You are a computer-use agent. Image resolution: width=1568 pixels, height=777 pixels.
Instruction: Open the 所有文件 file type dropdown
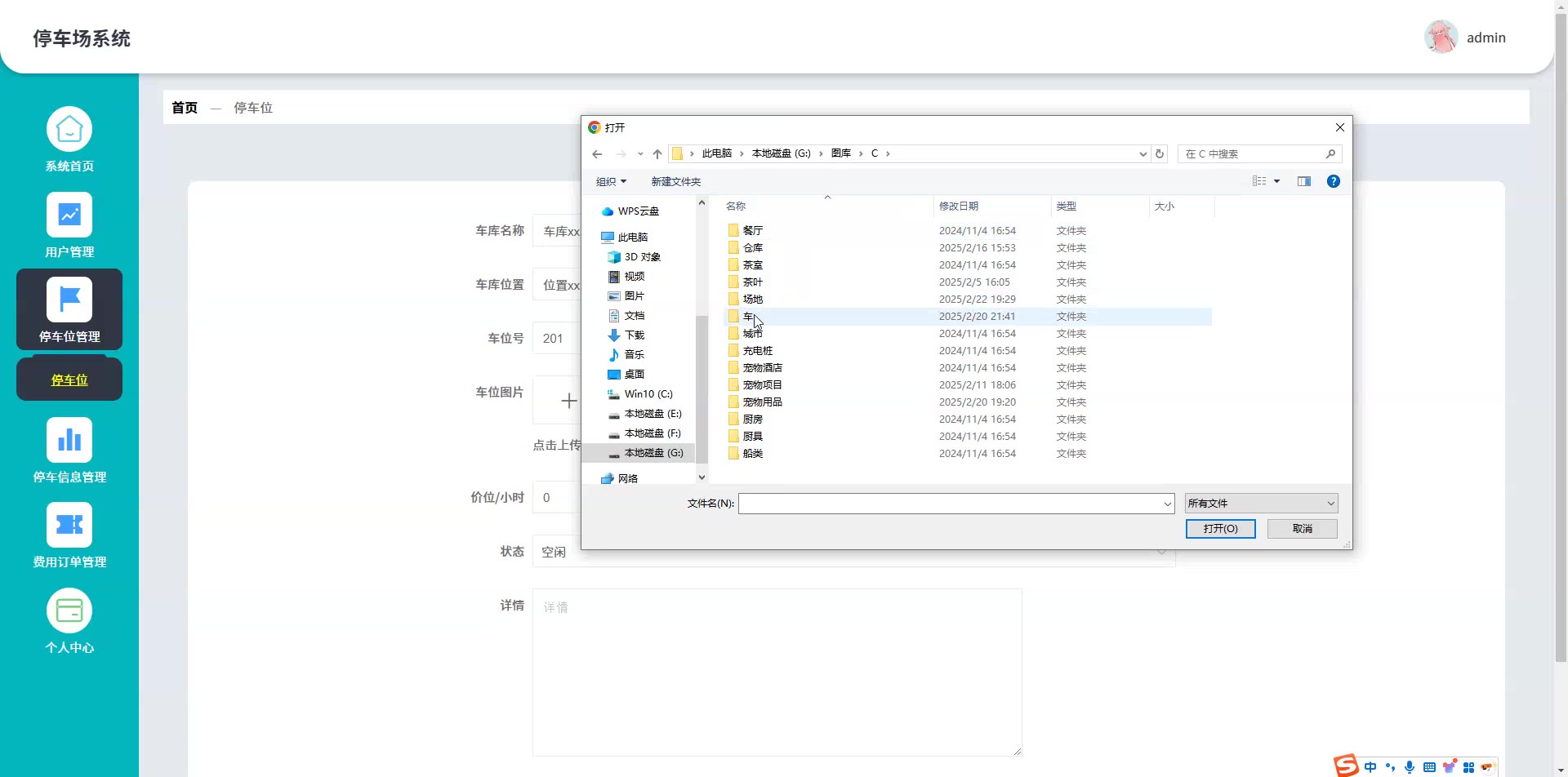coord(1261,504)
